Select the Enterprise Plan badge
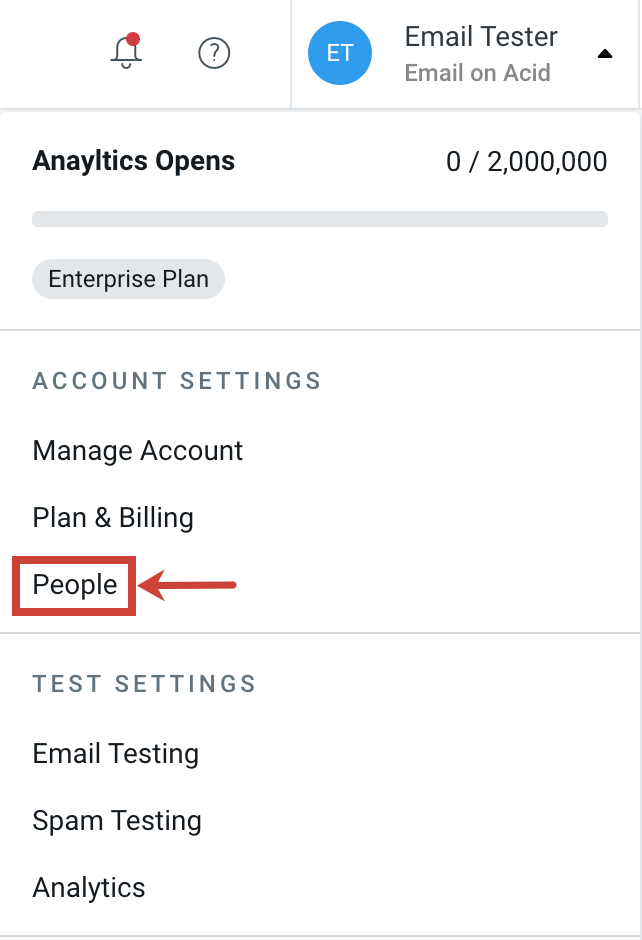642x940 pixels. pos(128,279)
